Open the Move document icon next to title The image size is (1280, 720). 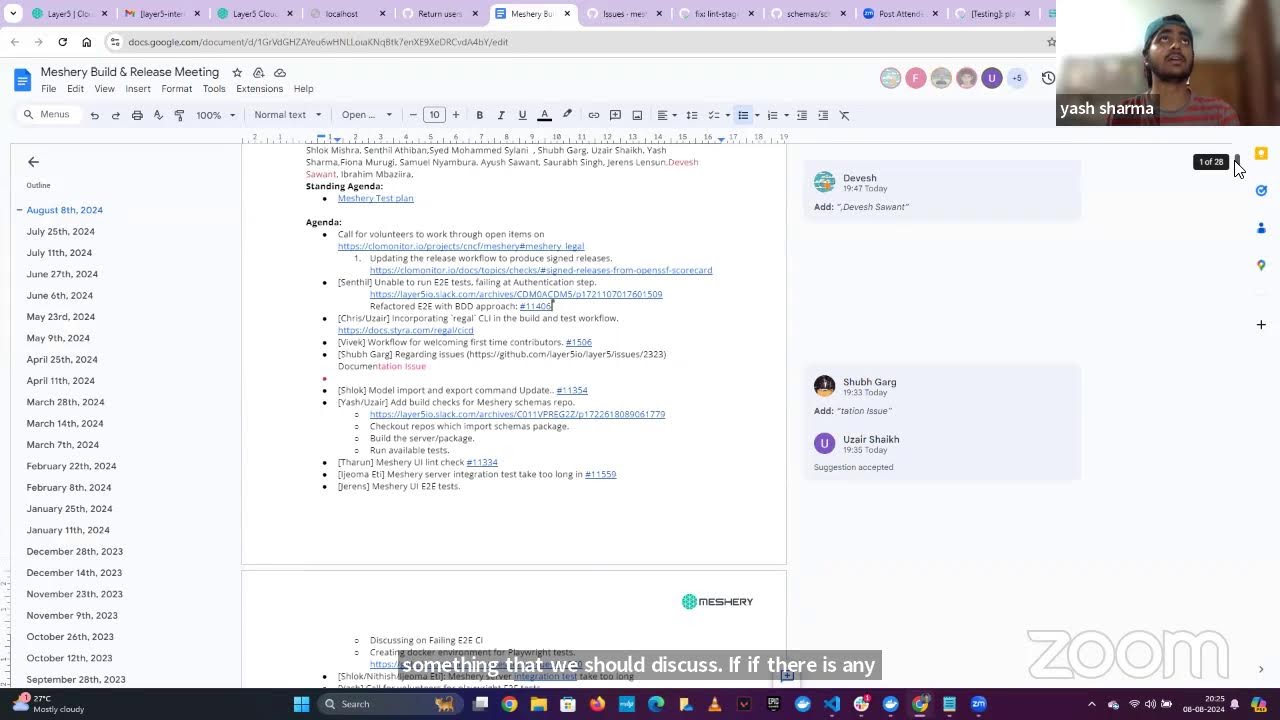[x=258, y=73]
